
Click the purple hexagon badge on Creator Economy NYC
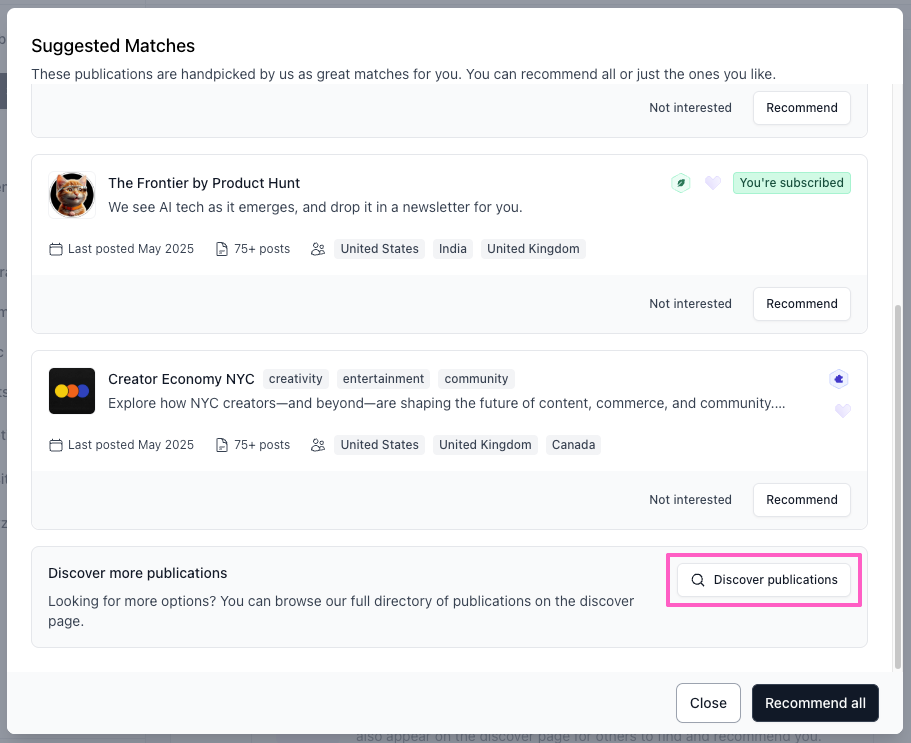839,379
